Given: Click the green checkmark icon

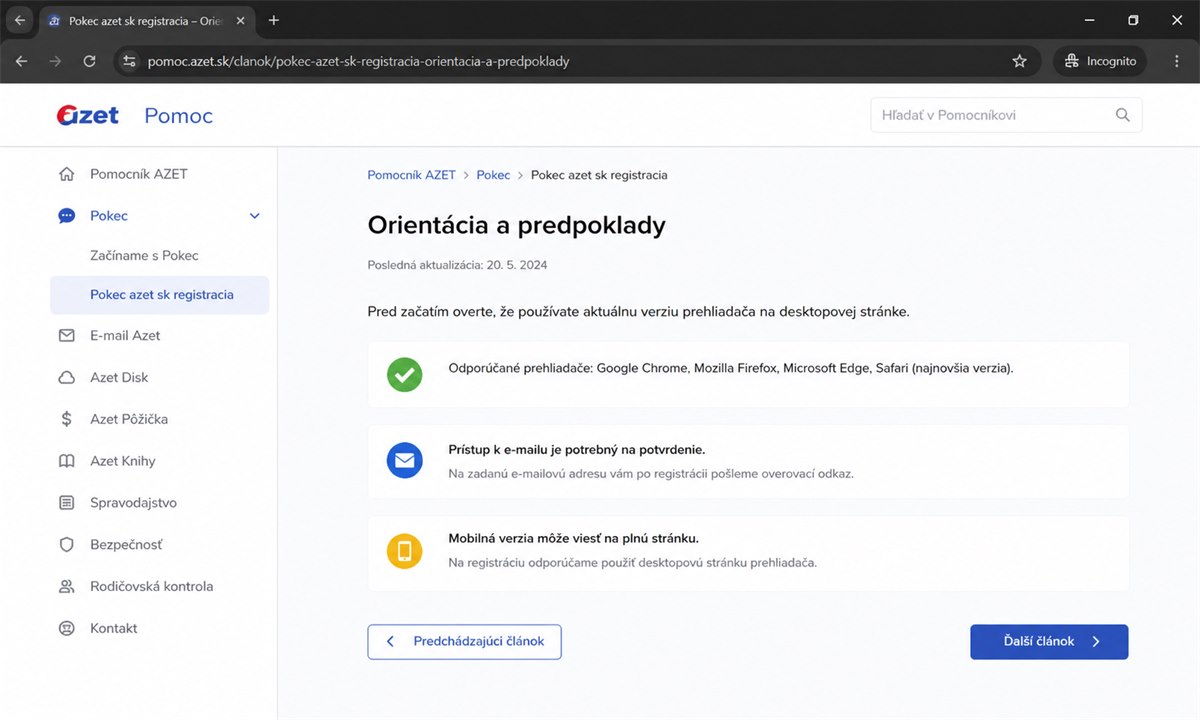Looking at the screenshot, I should pyautogui.click(x=405, y=375).
